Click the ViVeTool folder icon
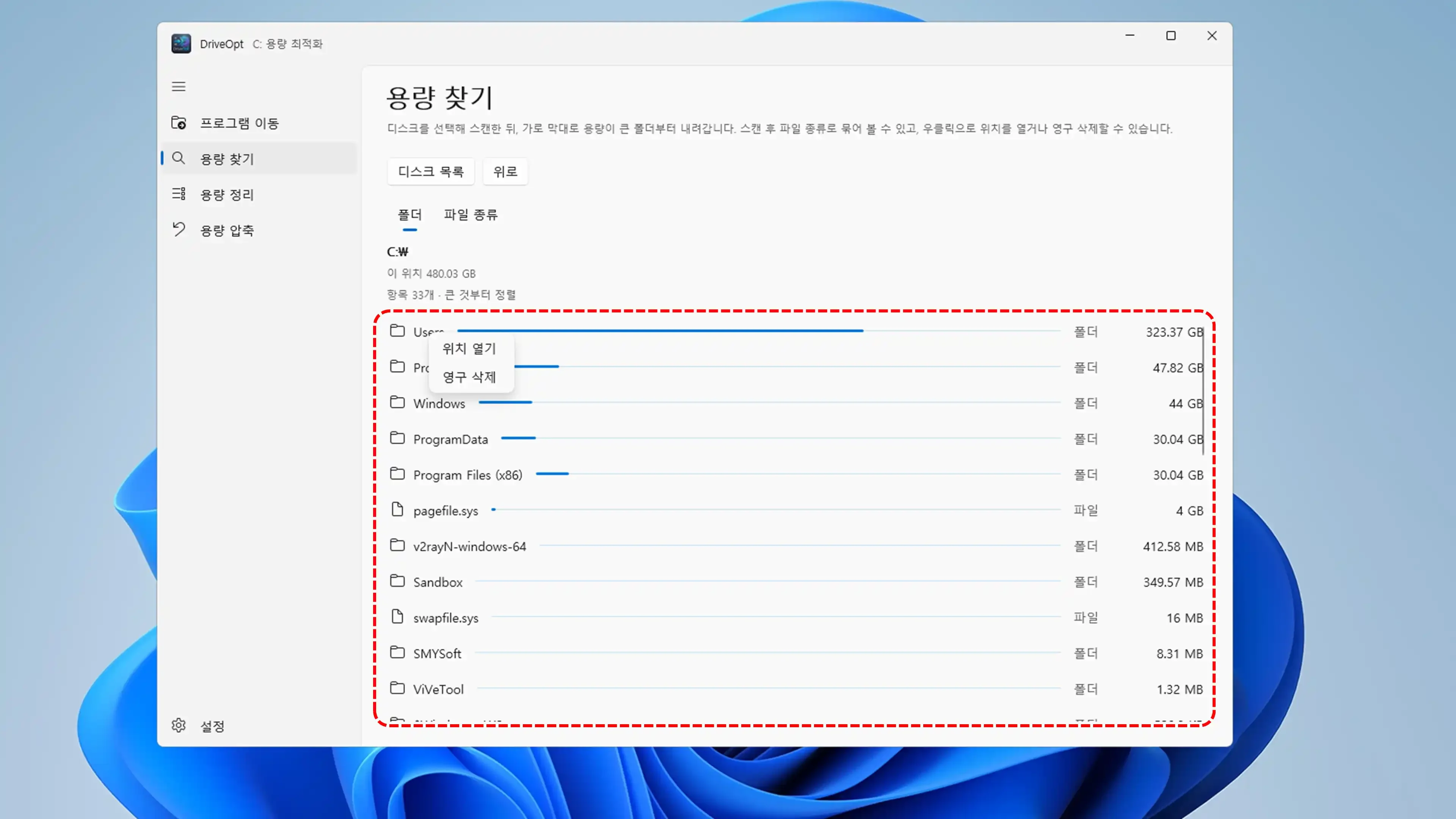Image resolution: width=1456 pixels, height=819 pixels. [x=397, y=689]
